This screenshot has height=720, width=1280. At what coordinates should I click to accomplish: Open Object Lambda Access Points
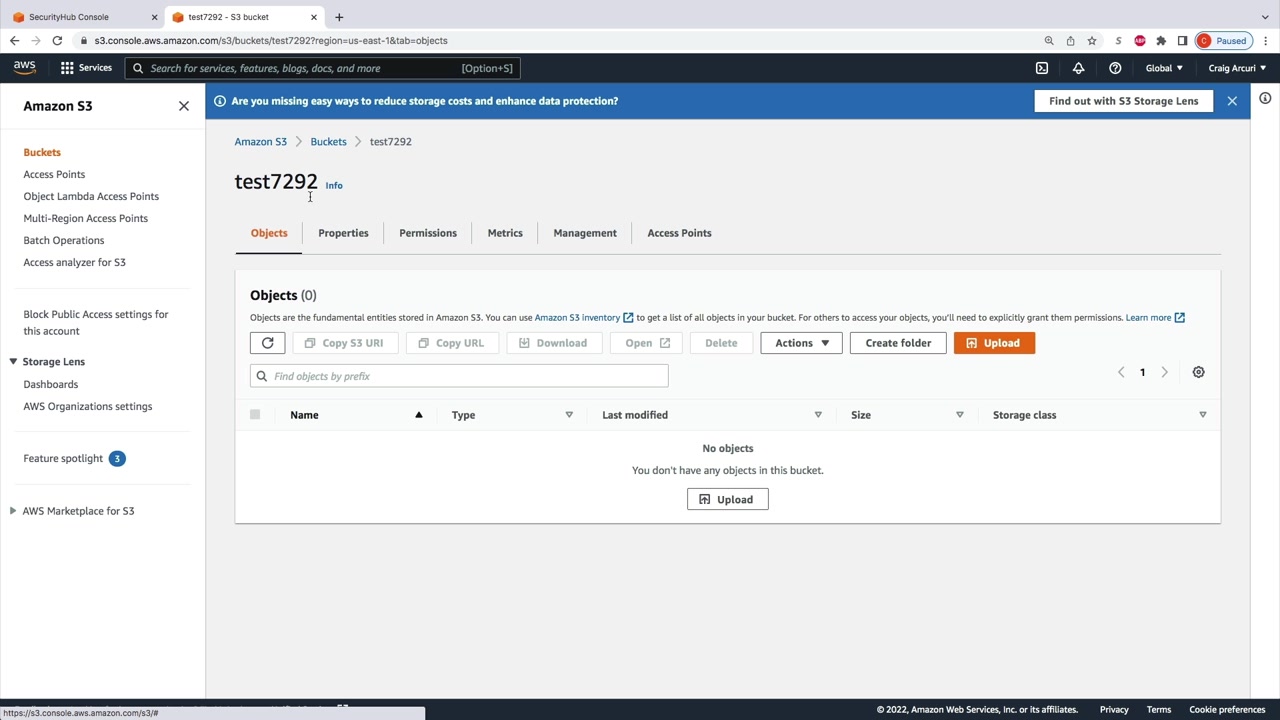91,196
